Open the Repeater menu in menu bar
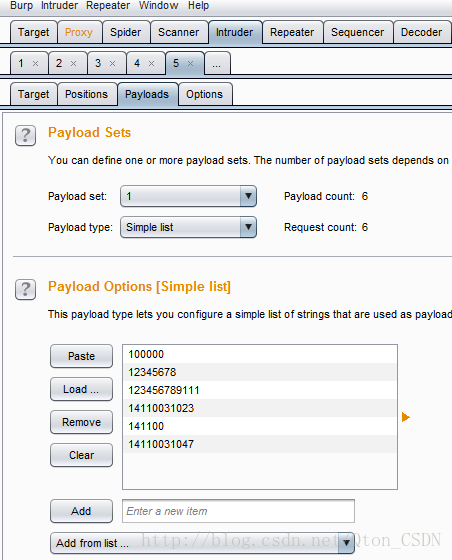Image resolution: width=452 pixels, height=560 pixels. pos(108,5)
